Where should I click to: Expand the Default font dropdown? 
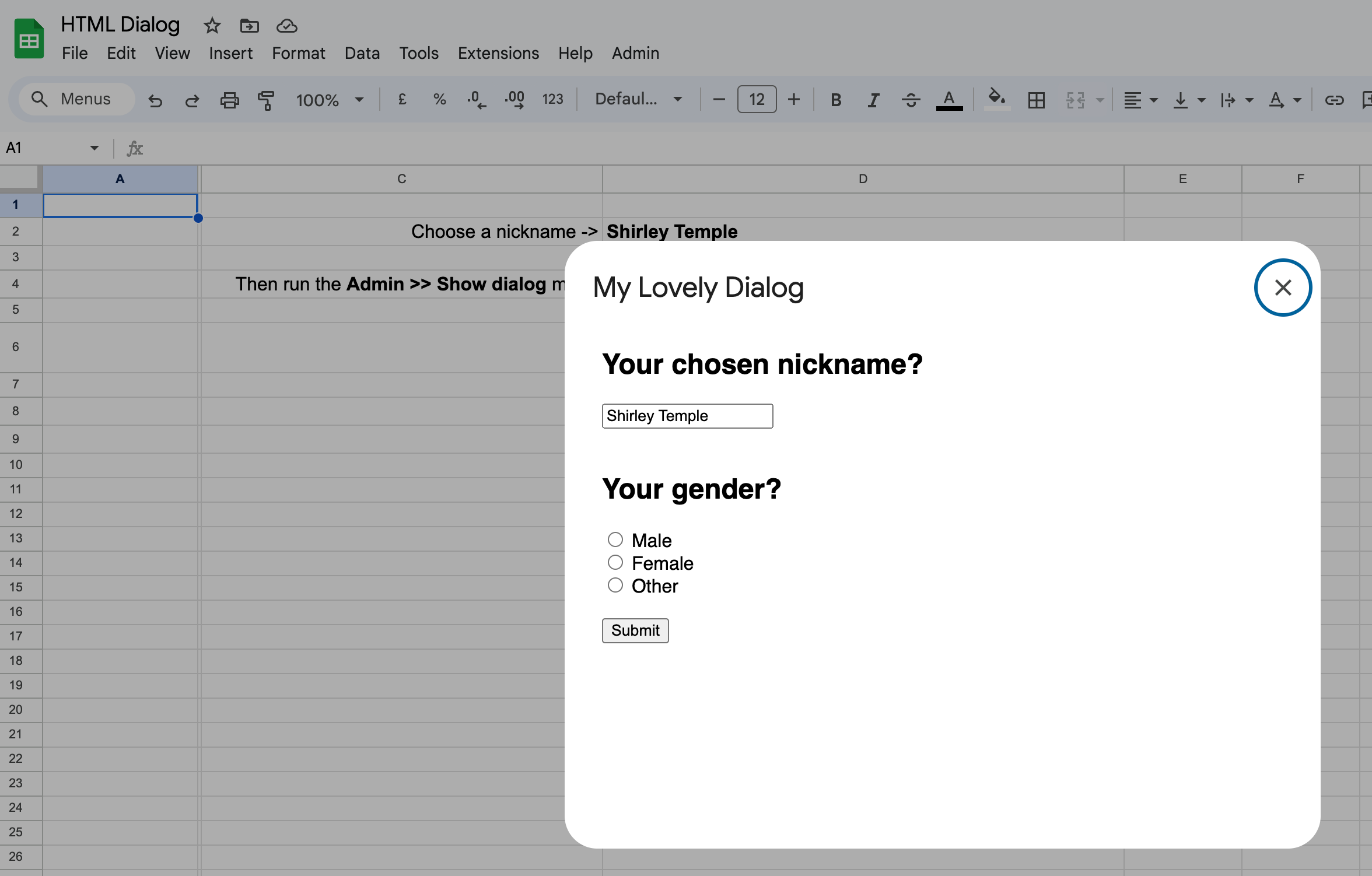click(638, 99)
